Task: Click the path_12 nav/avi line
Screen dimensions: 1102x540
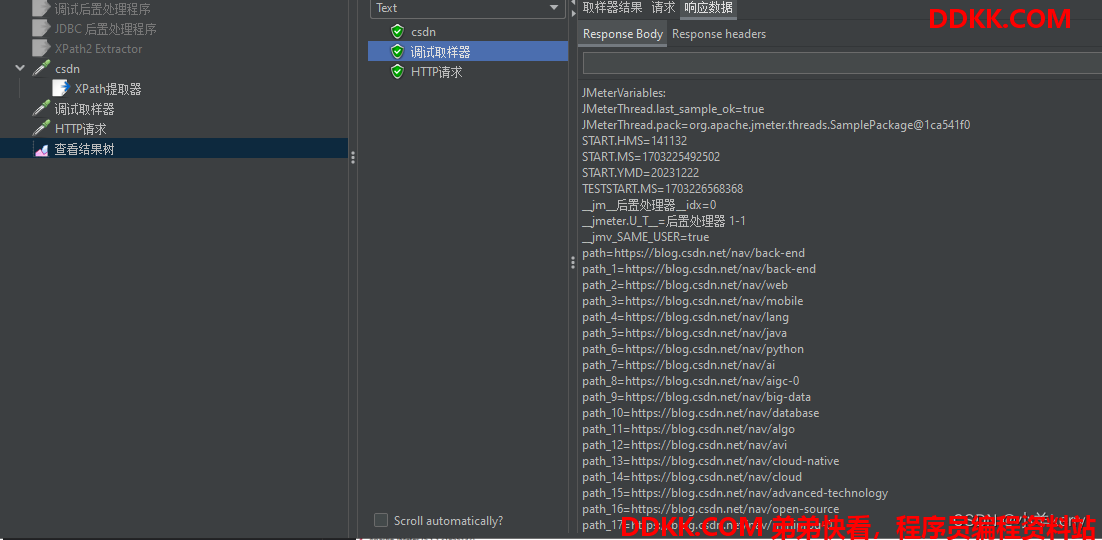Action: coord(685,445)
